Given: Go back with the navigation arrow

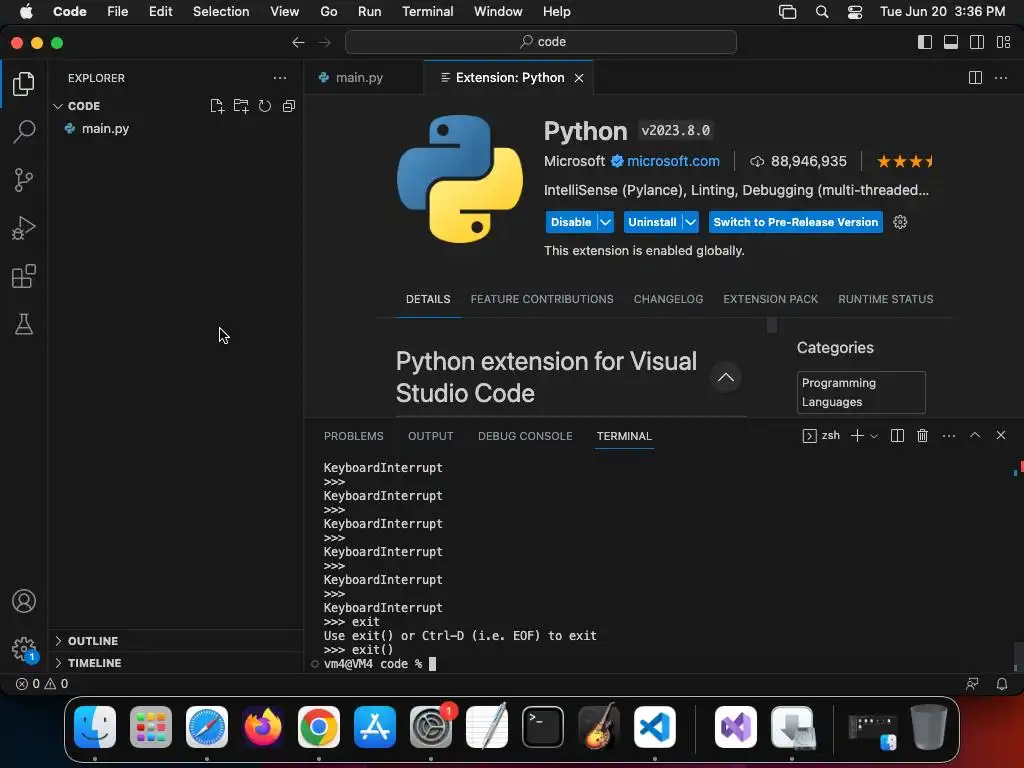Looking at the screenshot, I should click(298, 42).
